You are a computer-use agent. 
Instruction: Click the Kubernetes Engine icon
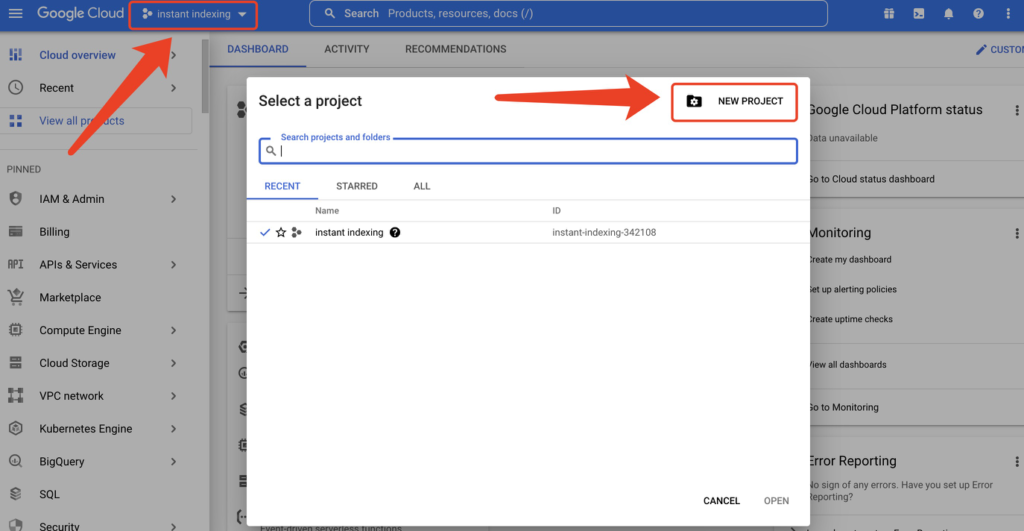(x=16, y=428)
